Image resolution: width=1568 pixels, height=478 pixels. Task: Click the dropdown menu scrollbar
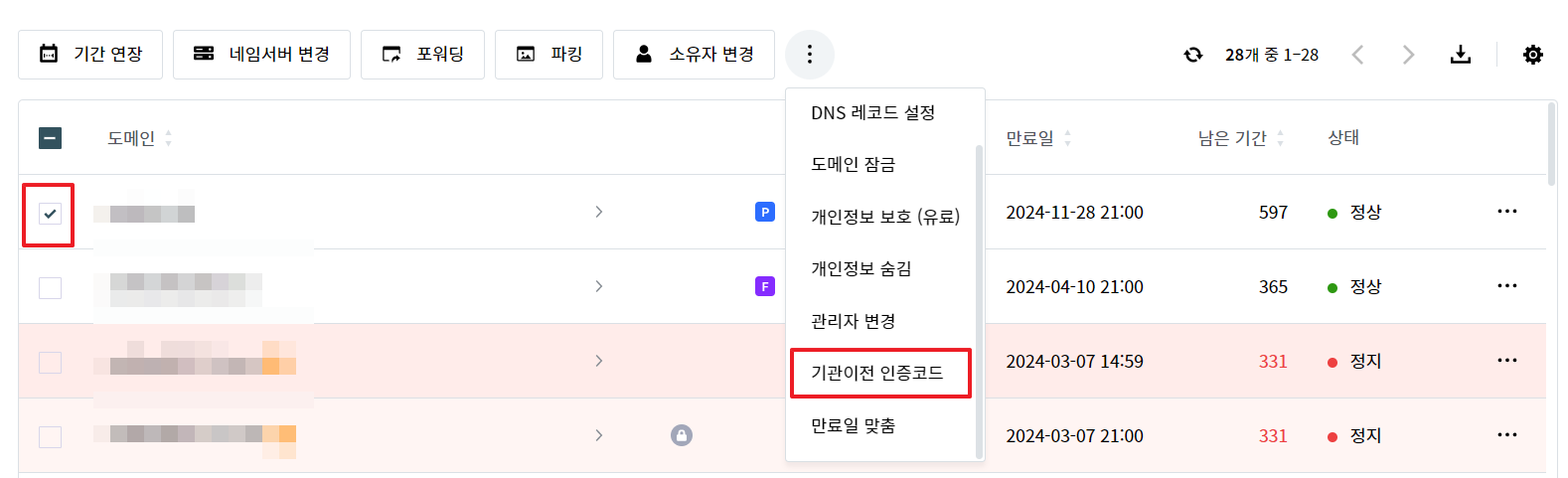(x=979, y=301)
